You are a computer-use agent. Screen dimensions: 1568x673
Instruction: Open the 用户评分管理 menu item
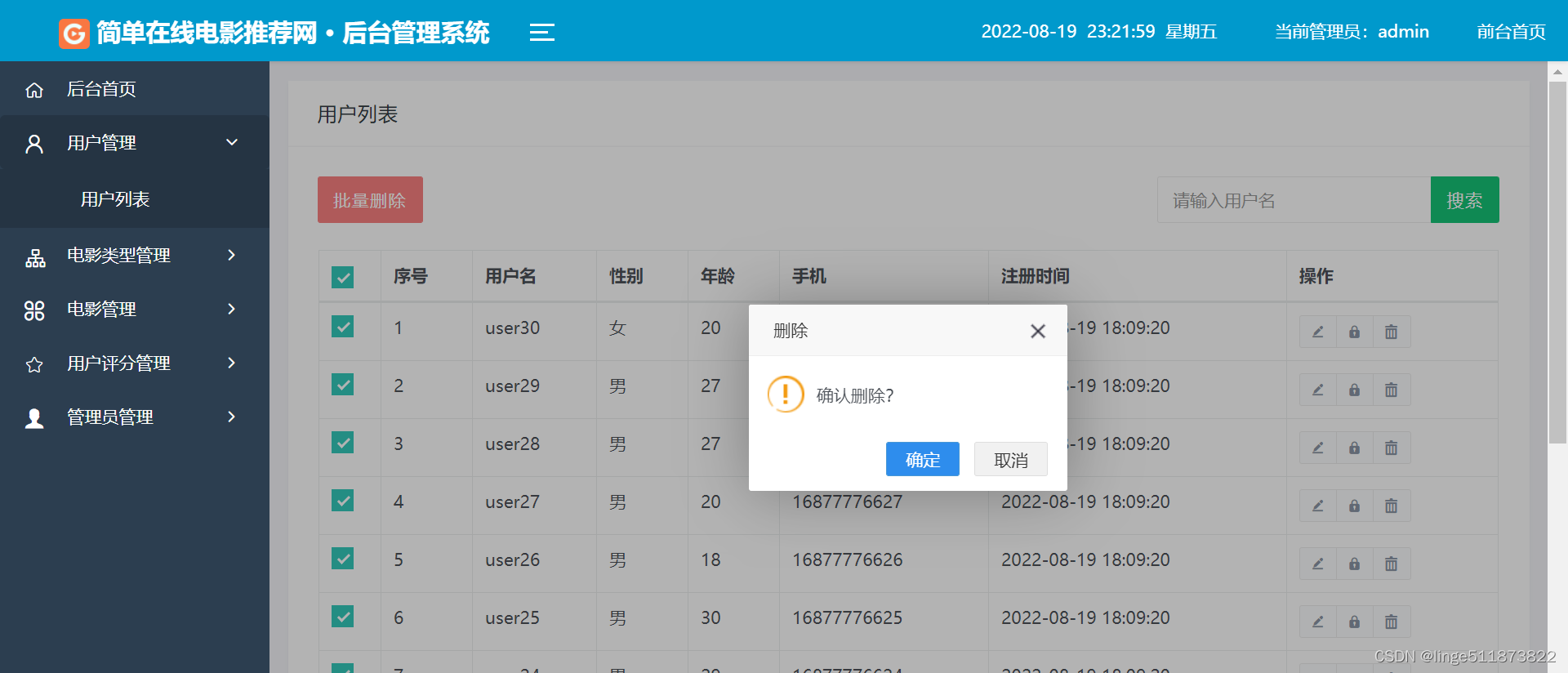click(135, 363)
